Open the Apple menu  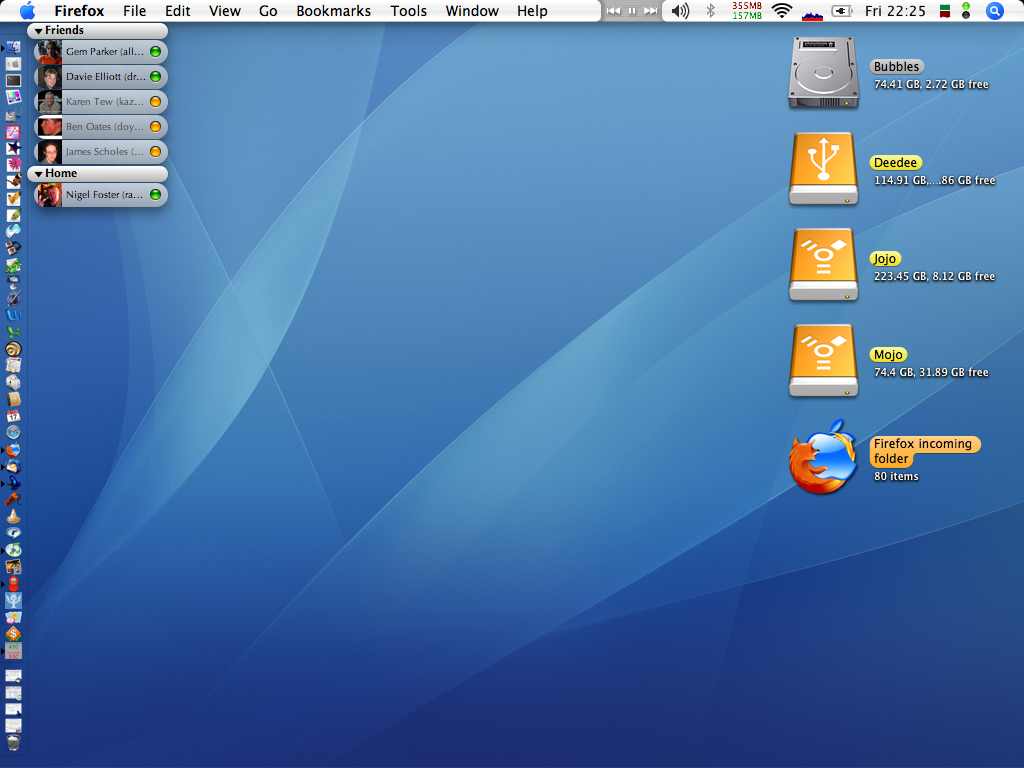27,11
